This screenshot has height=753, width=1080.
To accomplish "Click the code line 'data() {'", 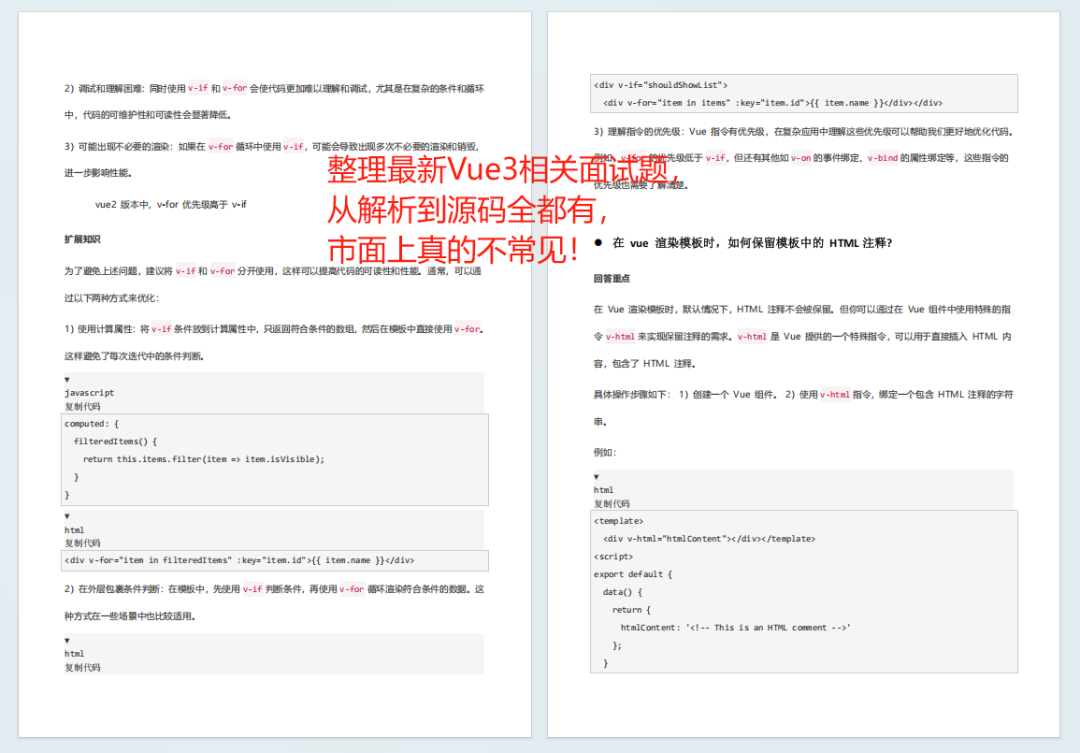I will point(623,592).
